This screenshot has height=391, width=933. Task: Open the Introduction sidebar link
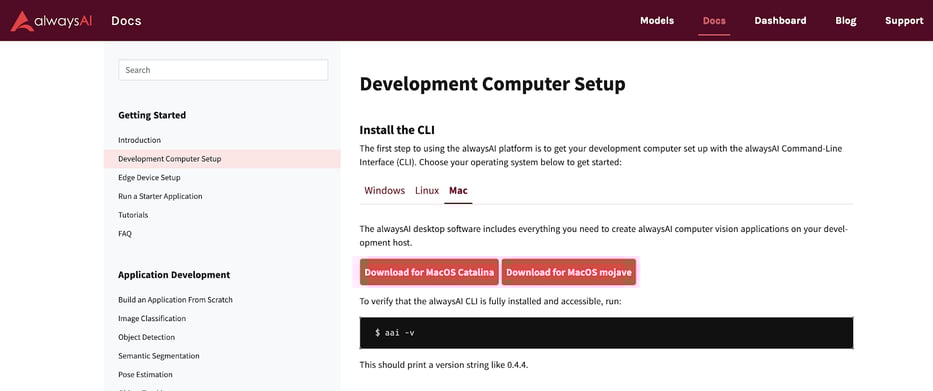139,140
